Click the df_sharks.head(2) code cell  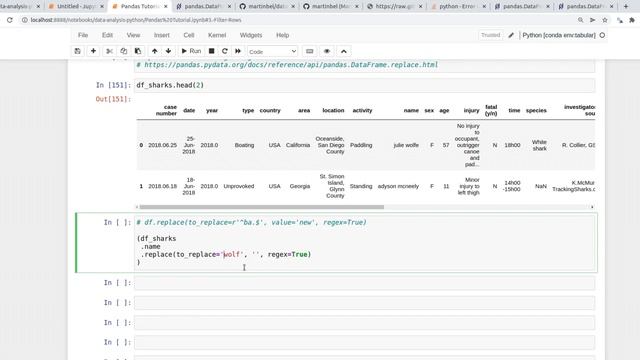[364, 85]
